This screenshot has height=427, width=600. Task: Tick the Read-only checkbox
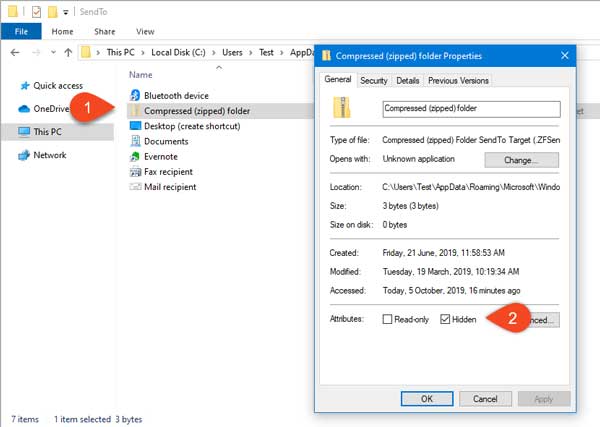387,319
